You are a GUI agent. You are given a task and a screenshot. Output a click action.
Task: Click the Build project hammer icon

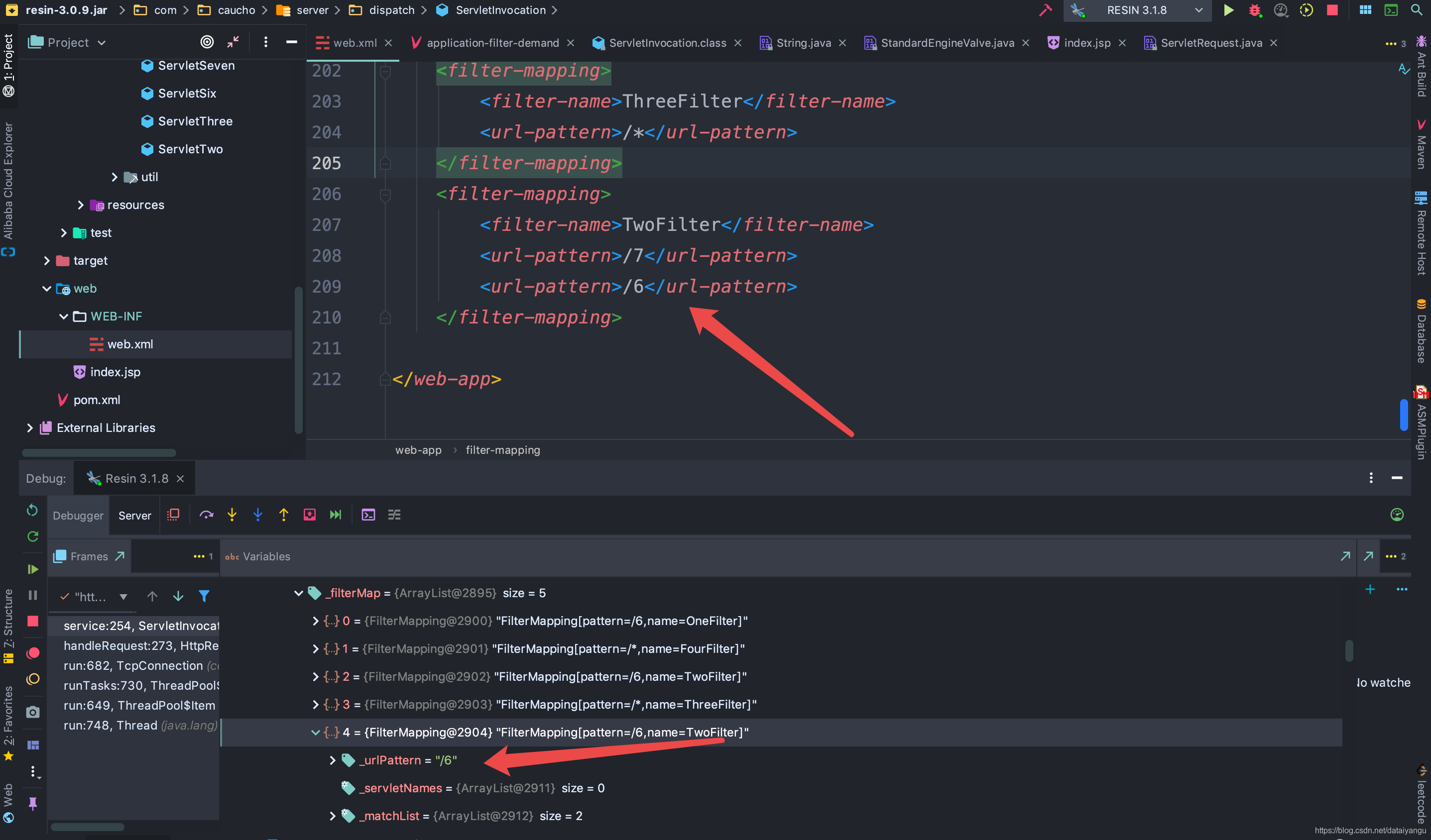pyautogui.click(x=1045, y=10)
